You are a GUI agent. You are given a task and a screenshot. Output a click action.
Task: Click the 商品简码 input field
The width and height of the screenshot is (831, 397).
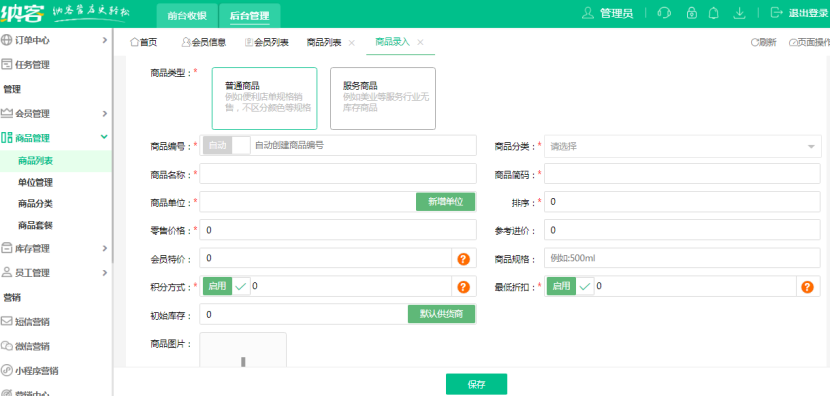pyautogui.click(x=683, y=173)
